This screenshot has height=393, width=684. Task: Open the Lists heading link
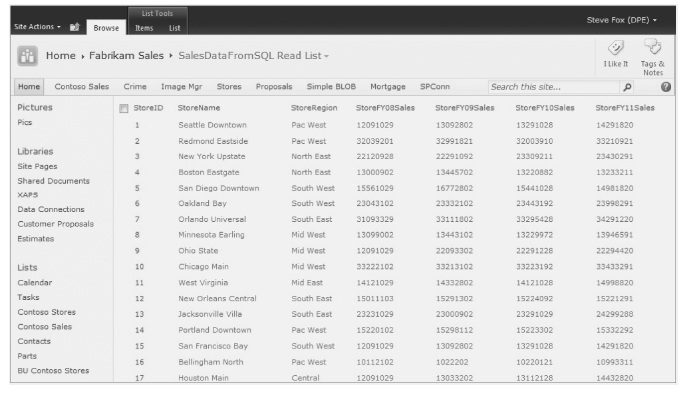pyautogui.click(x=27, y=267)
